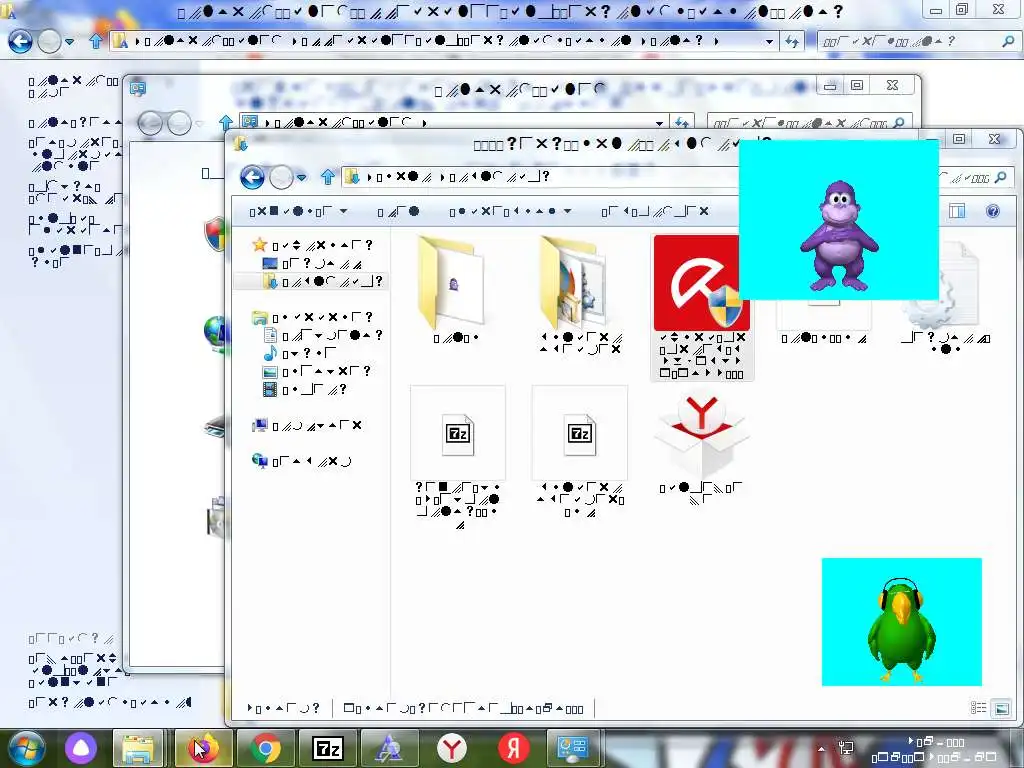
Task: Open recent pages dropdown in front window
Action: [302, 177]
